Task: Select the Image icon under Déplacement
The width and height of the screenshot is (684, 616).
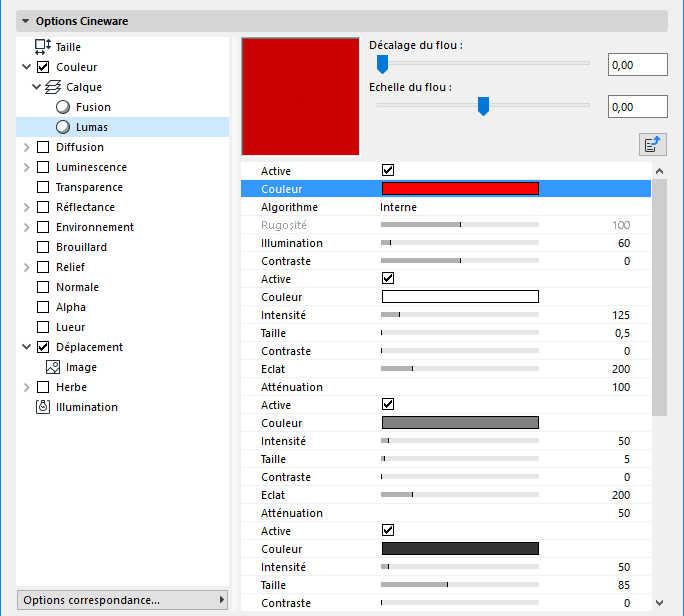Action: (x=53, y=367)
